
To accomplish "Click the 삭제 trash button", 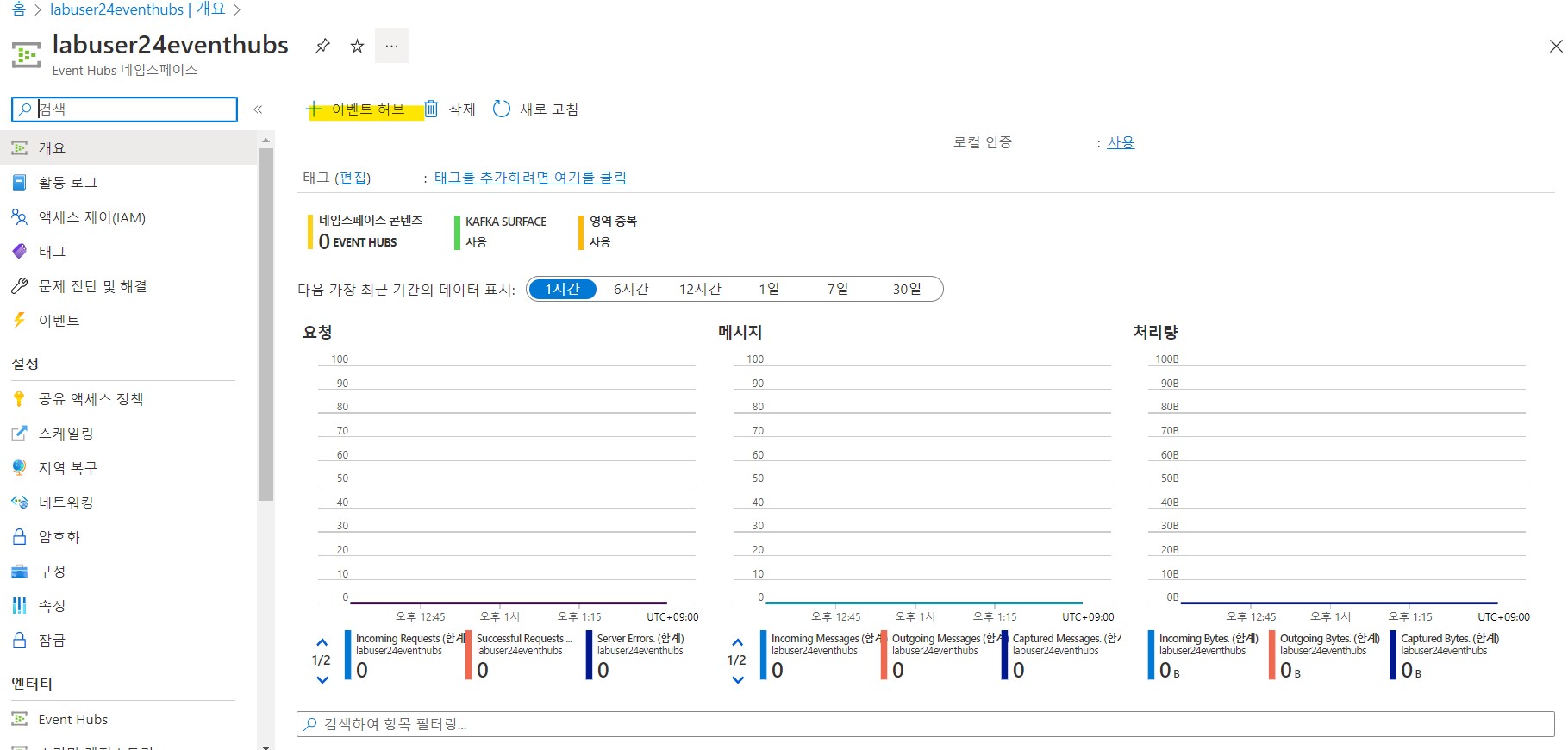I will 449,109.
